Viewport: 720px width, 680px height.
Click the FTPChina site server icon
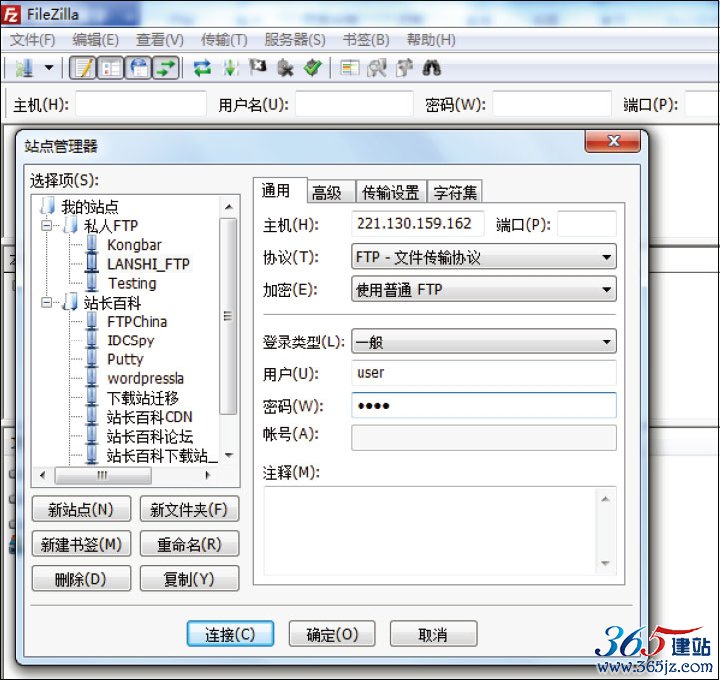[92, 321]
